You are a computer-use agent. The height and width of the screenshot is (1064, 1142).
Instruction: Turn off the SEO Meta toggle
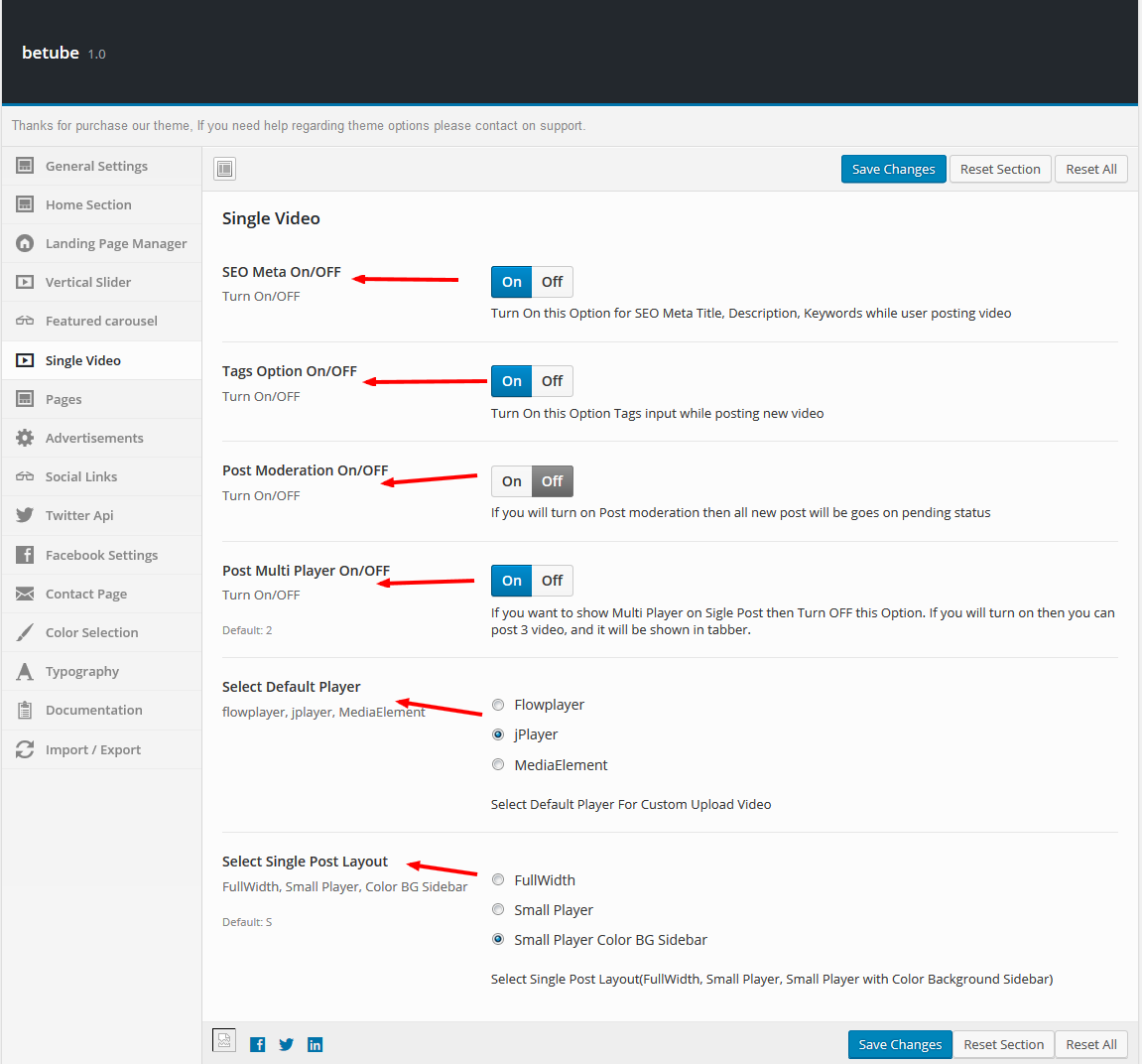552,281
